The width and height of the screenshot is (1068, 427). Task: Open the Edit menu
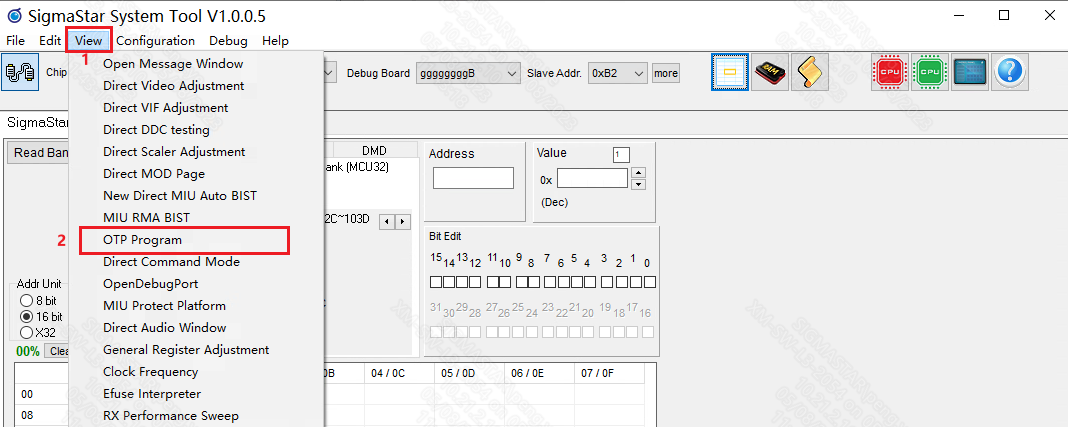50,41
